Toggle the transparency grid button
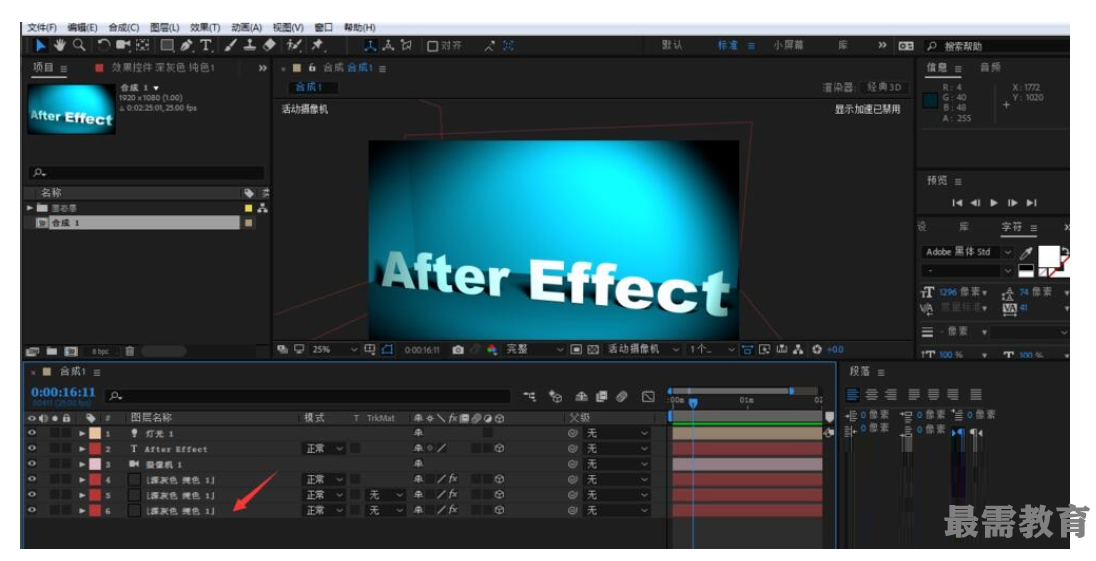This screenshot has width=1096, height=561. tap(593, 349)
